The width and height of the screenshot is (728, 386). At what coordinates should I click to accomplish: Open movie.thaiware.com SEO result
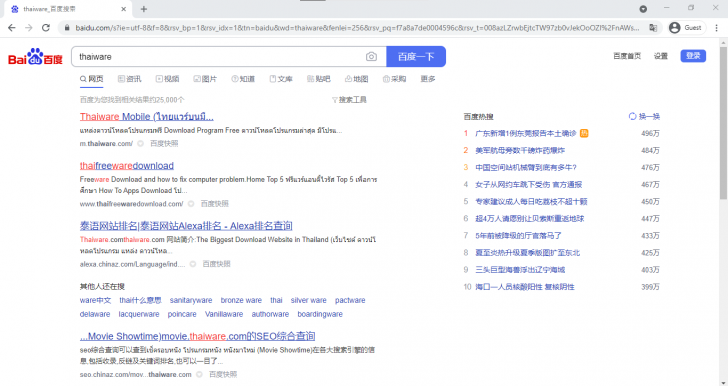point(197,336)
